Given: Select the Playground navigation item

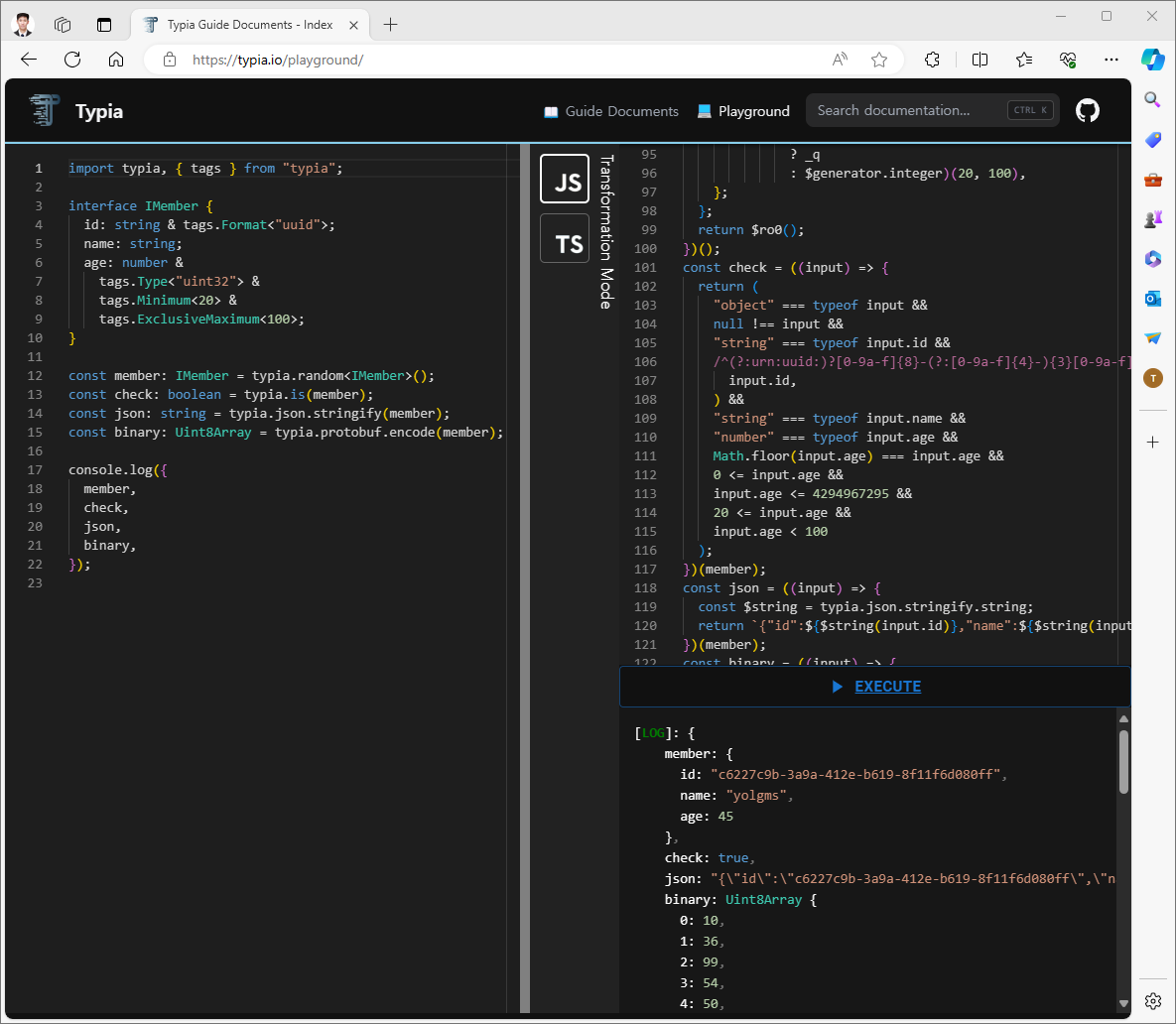Looking at the screenshot, I should coord(743,111).
